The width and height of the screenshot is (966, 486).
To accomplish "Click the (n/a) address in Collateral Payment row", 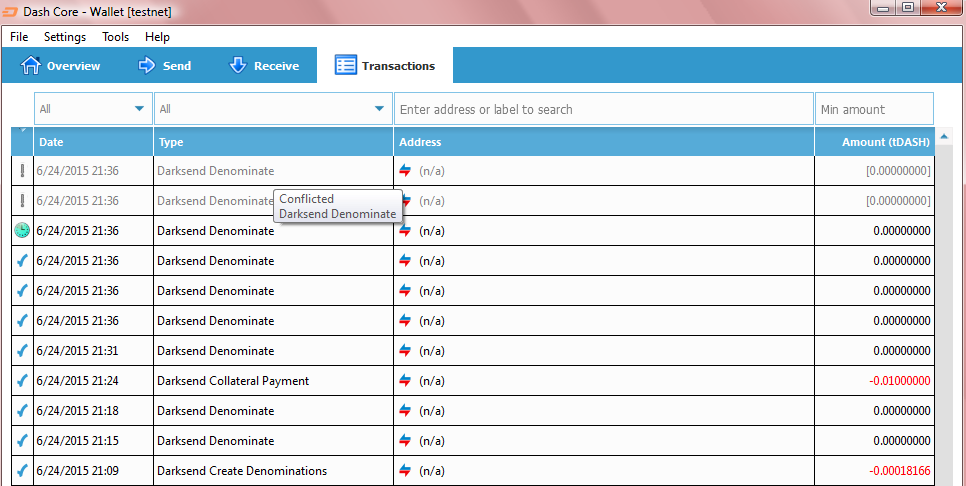I will (432, 381).
